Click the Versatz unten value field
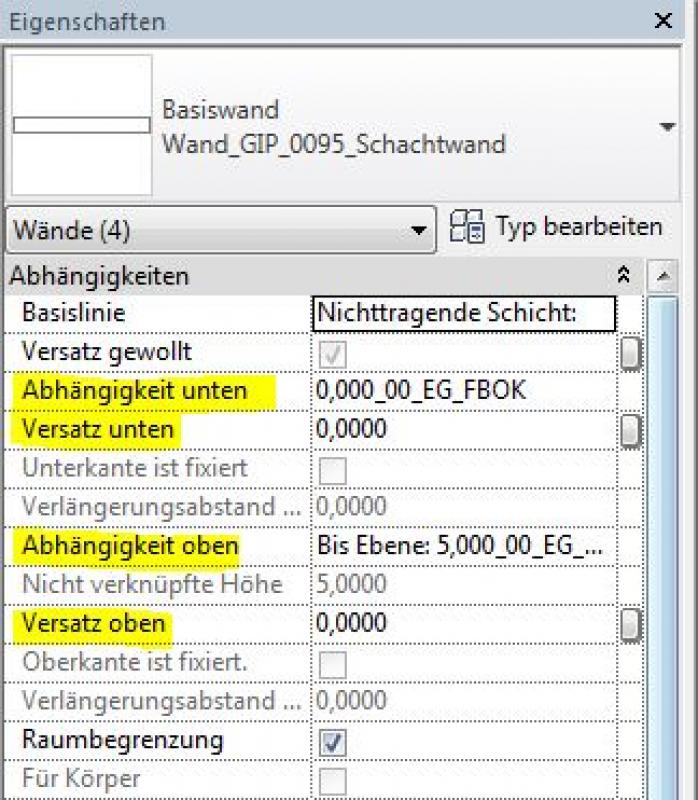This screenshot has width=698, height=800. [464, 430]
